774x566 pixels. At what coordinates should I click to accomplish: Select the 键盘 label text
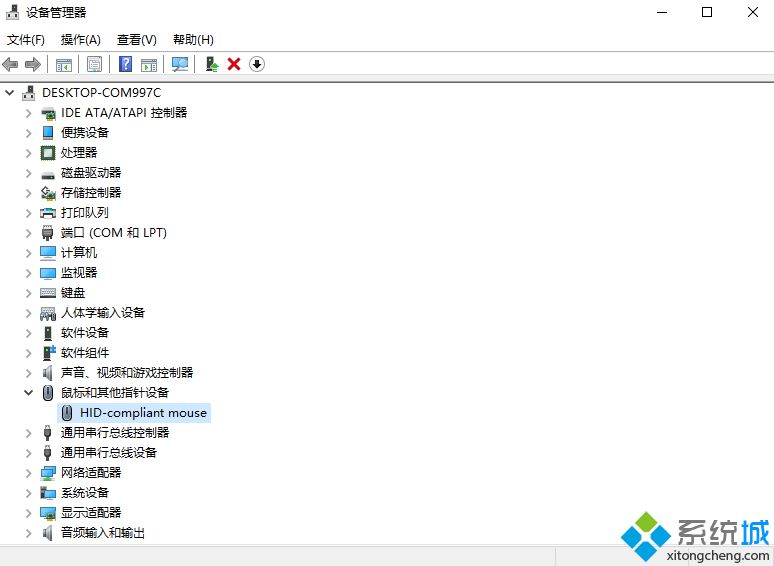click(73, 293)
